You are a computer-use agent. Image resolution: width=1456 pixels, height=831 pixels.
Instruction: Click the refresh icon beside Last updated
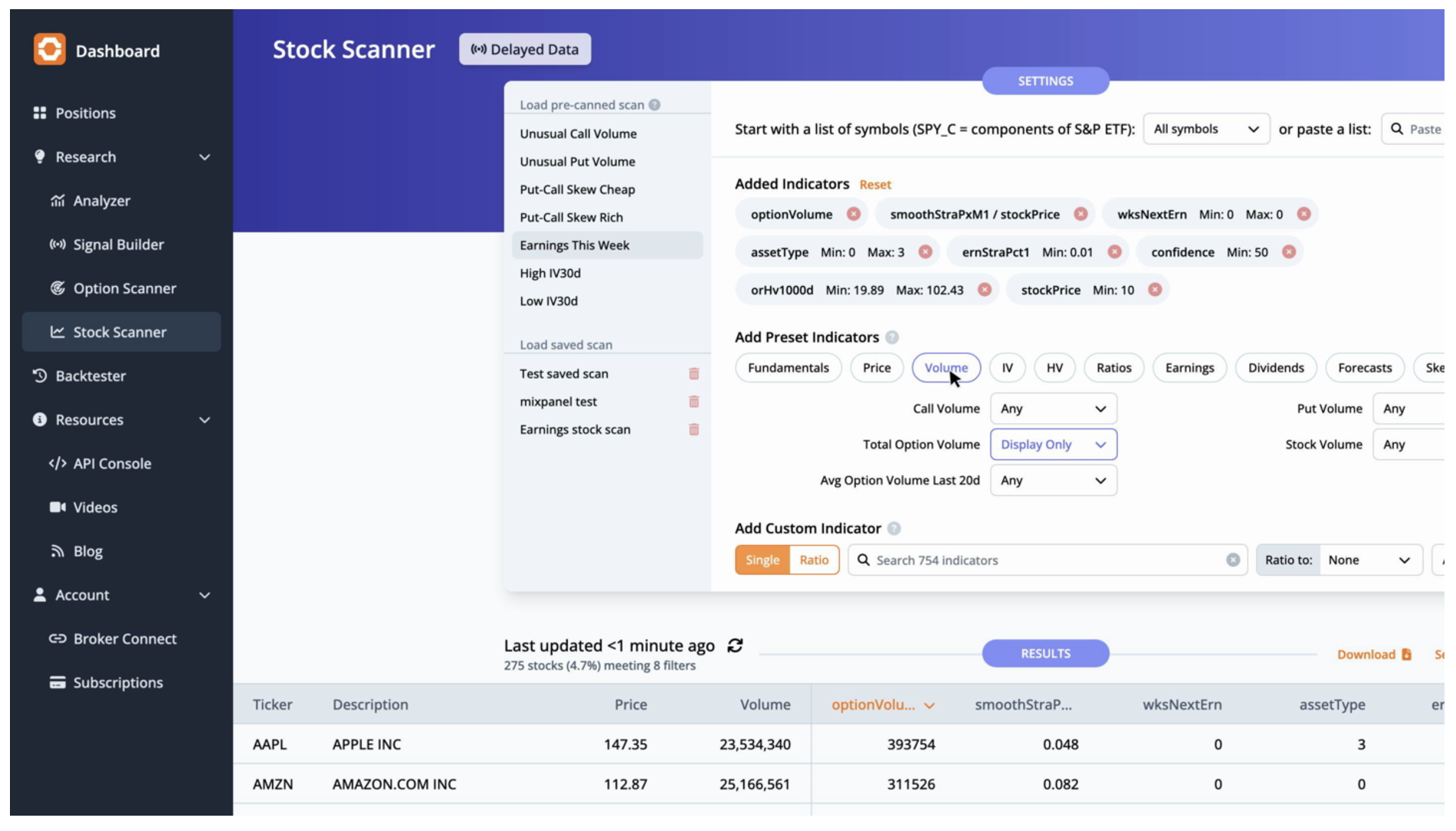[x=735, y=645]
